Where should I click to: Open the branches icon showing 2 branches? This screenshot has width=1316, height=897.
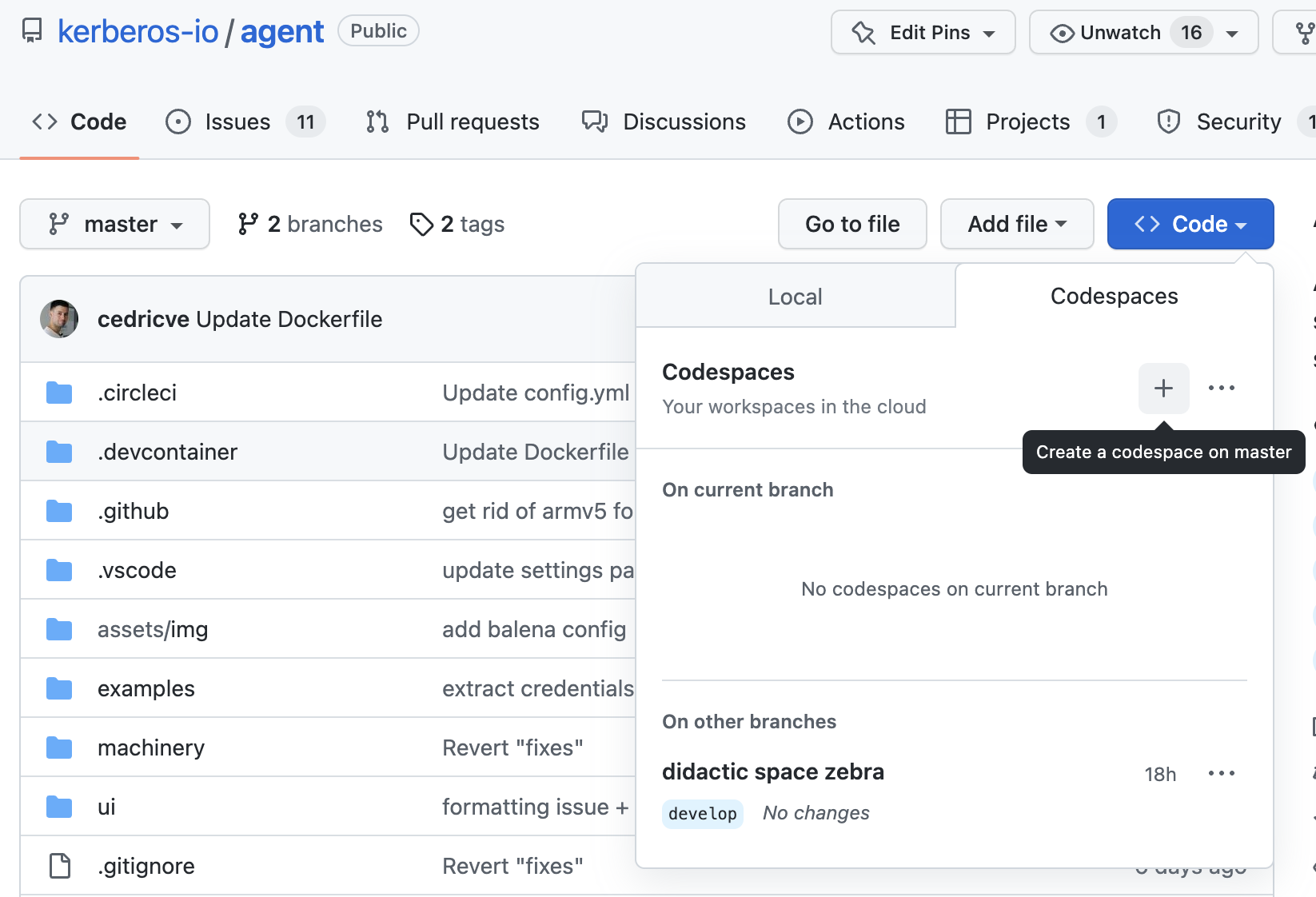pyautogui.click(x=309, y=224)
